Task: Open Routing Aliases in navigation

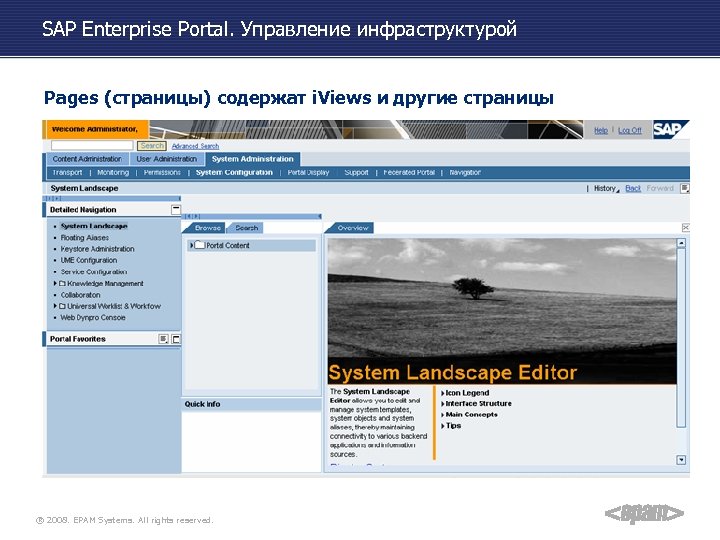Action: [x=84, y=238]
